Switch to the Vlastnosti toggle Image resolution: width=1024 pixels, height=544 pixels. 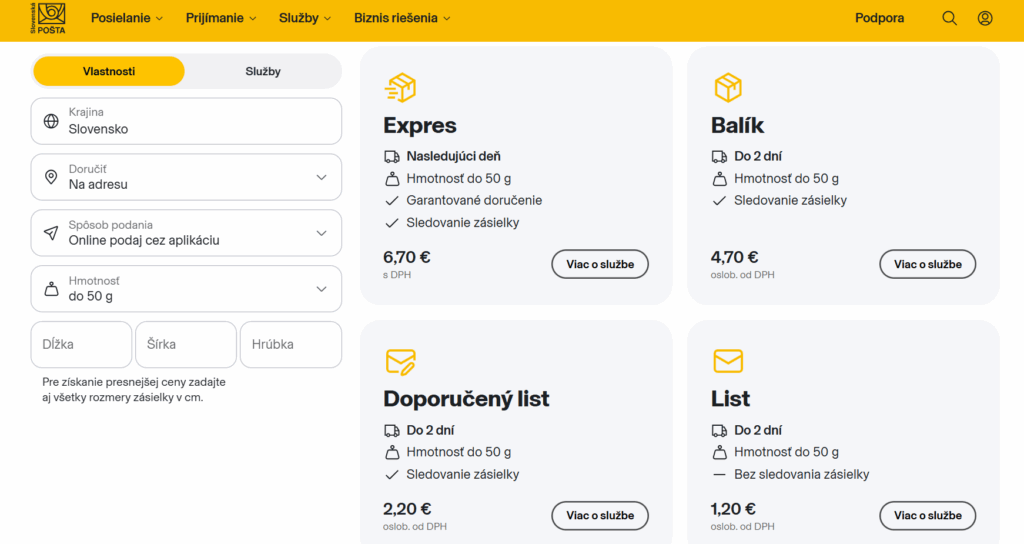pyautogui.click(x=109, y=71)
